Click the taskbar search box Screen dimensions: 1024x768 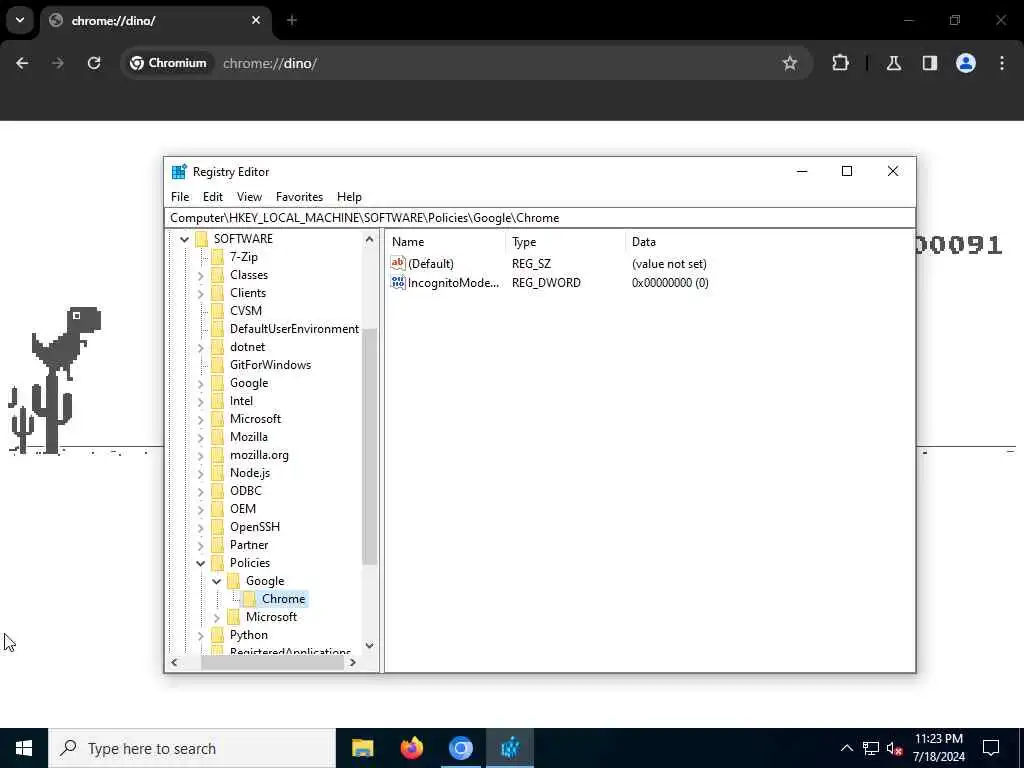(x=192, y=748)
